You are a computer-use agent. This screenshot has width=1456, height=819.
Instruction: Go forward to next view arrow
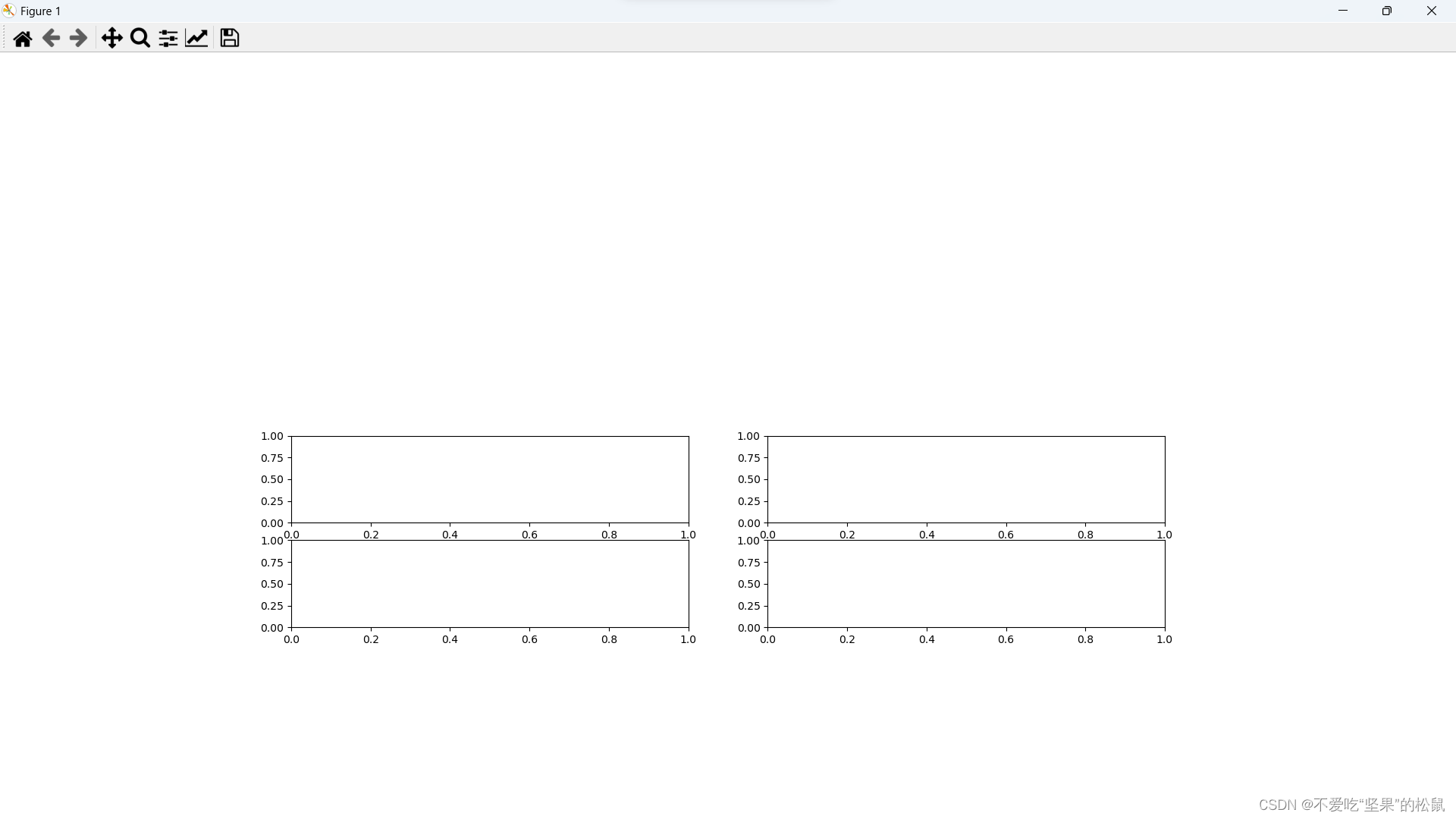tap(78, 38)
